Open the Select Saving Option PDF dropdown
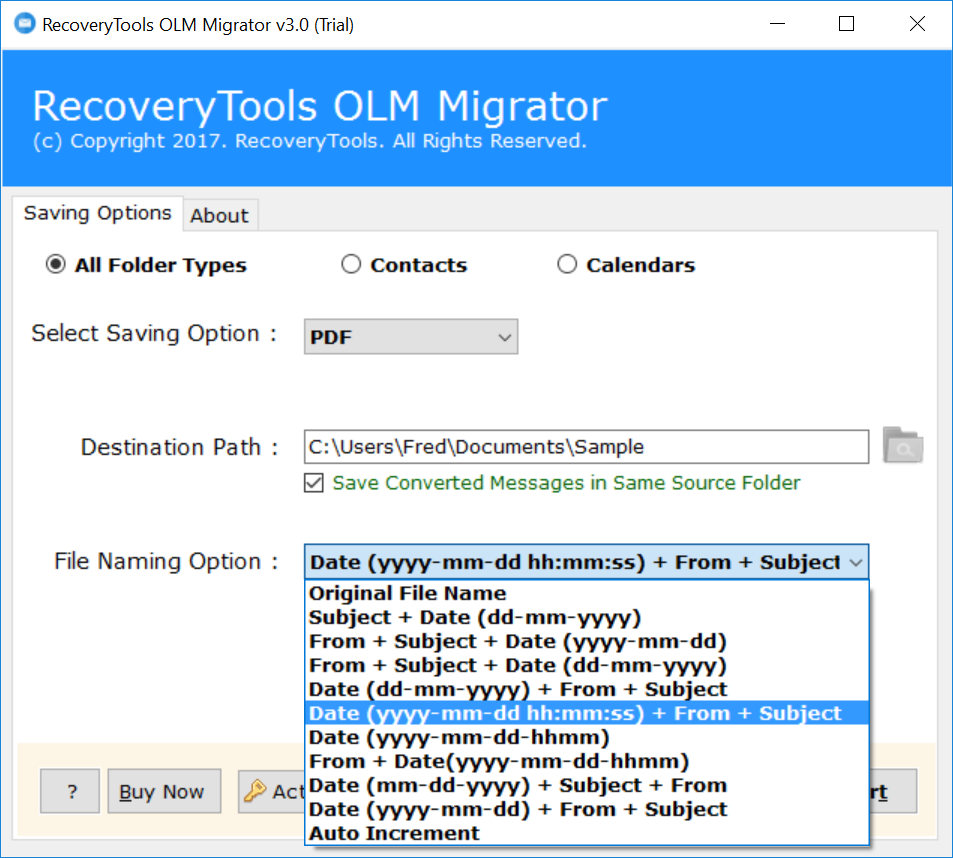 [x=411, y=337]
